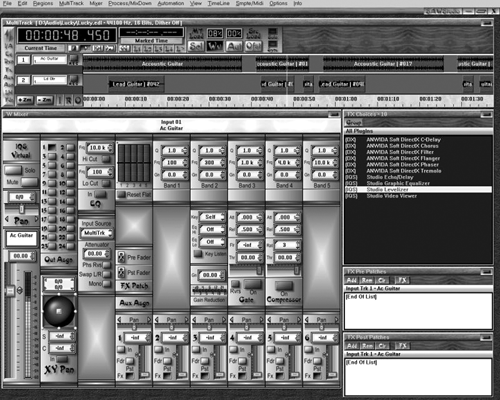Select Studio Levelizer in FX Choices list
Screen dimensions: 500x400
click(418, 190)
